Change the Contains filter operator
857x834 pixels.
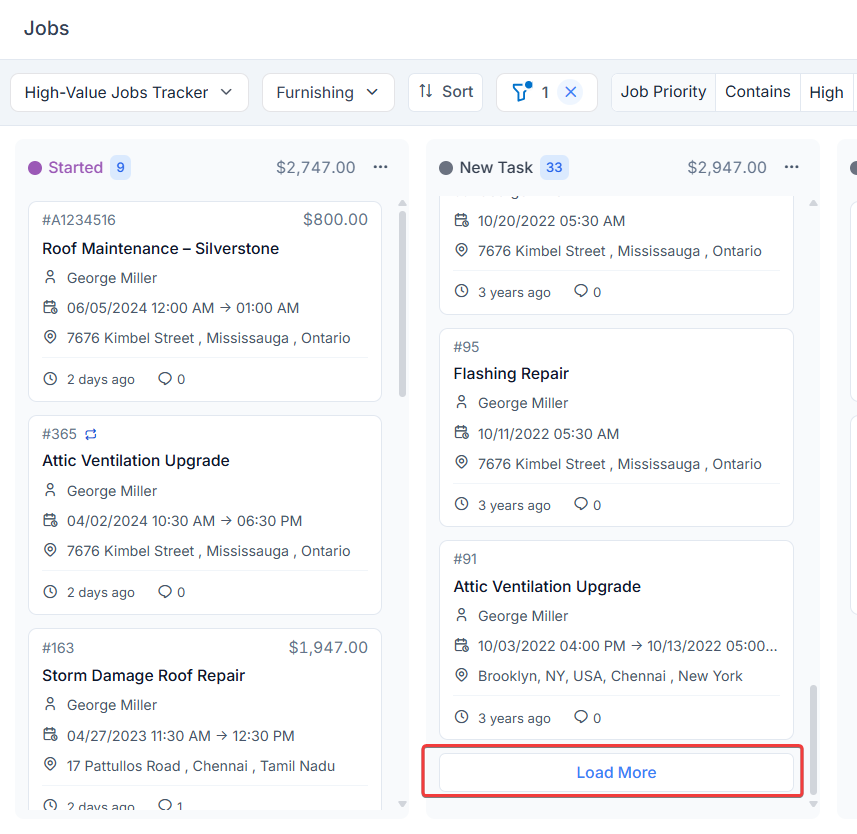click(x=758, y=92)
